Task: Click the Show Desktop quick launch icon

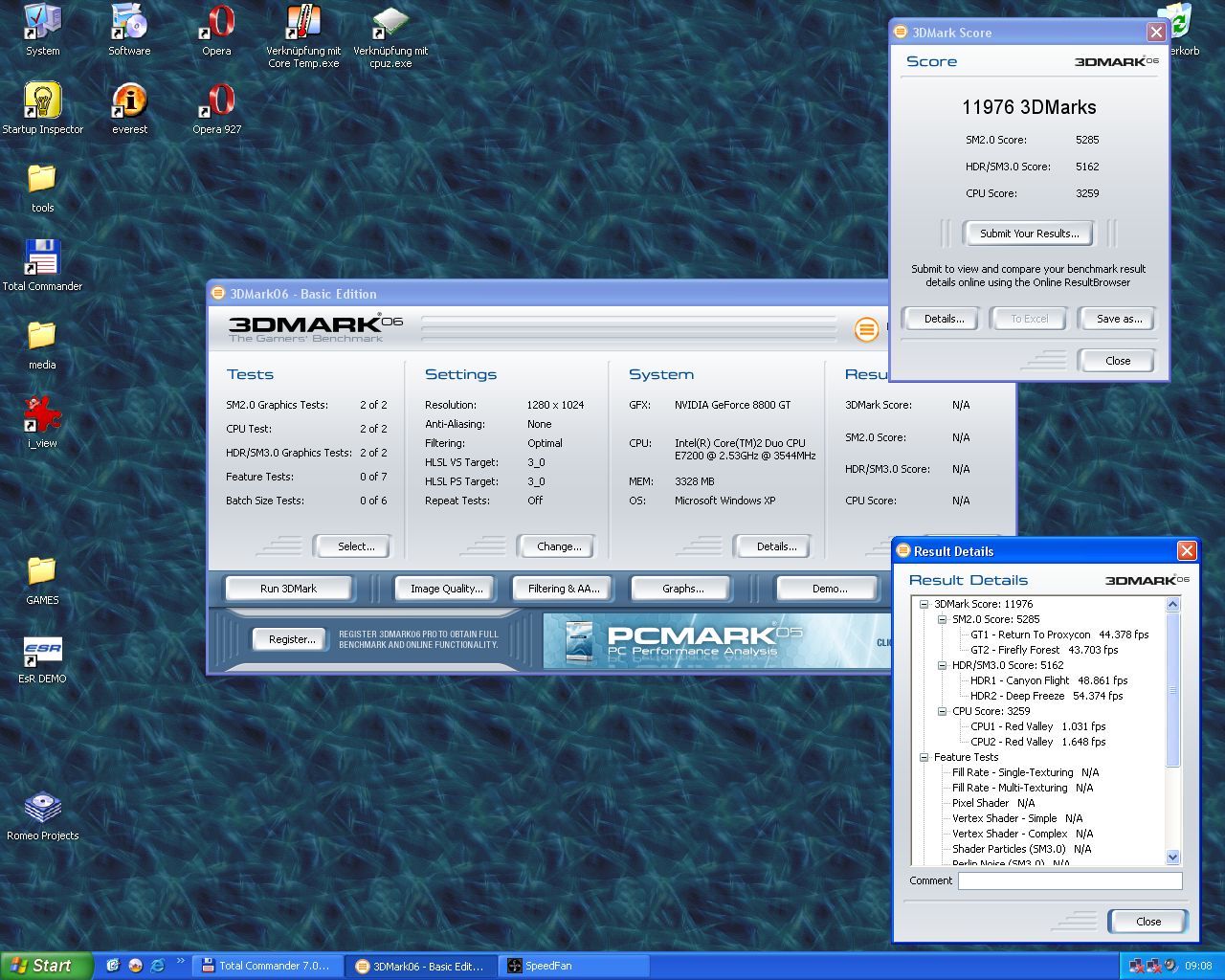Action: coord(113,966)
